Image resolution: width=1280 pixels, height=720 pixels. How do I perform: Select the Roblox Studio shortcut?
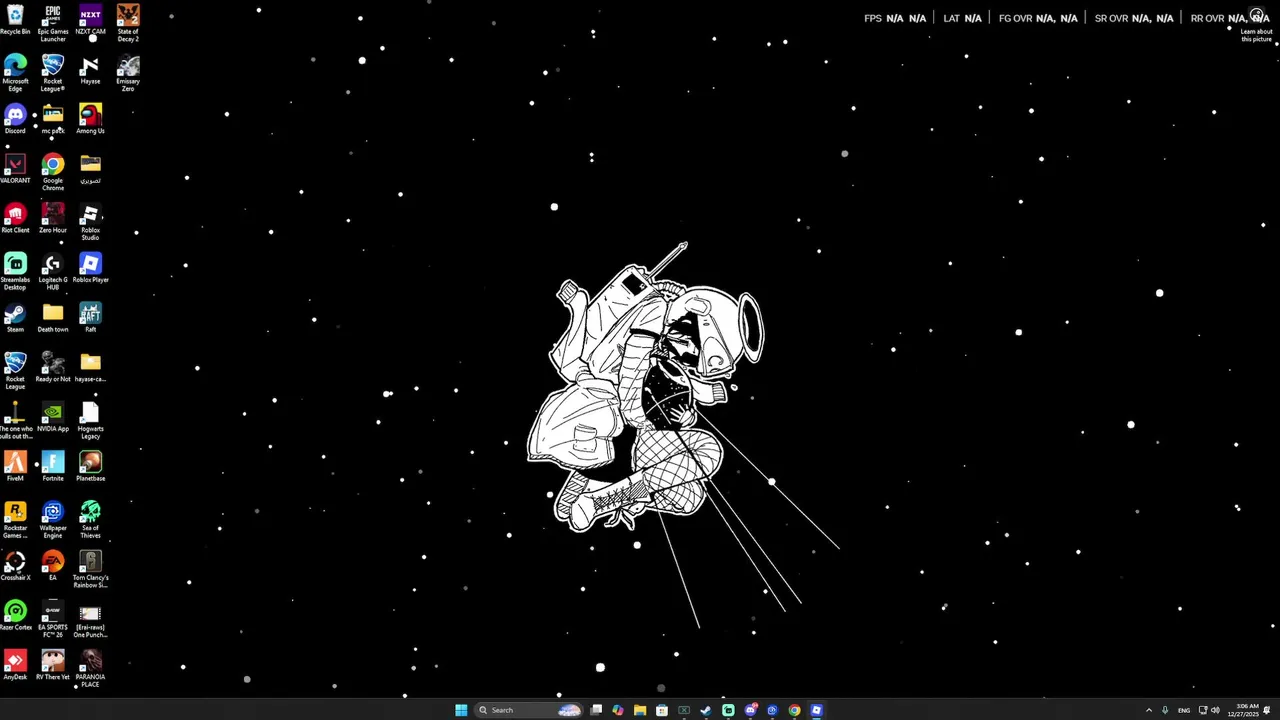(90, 222)
